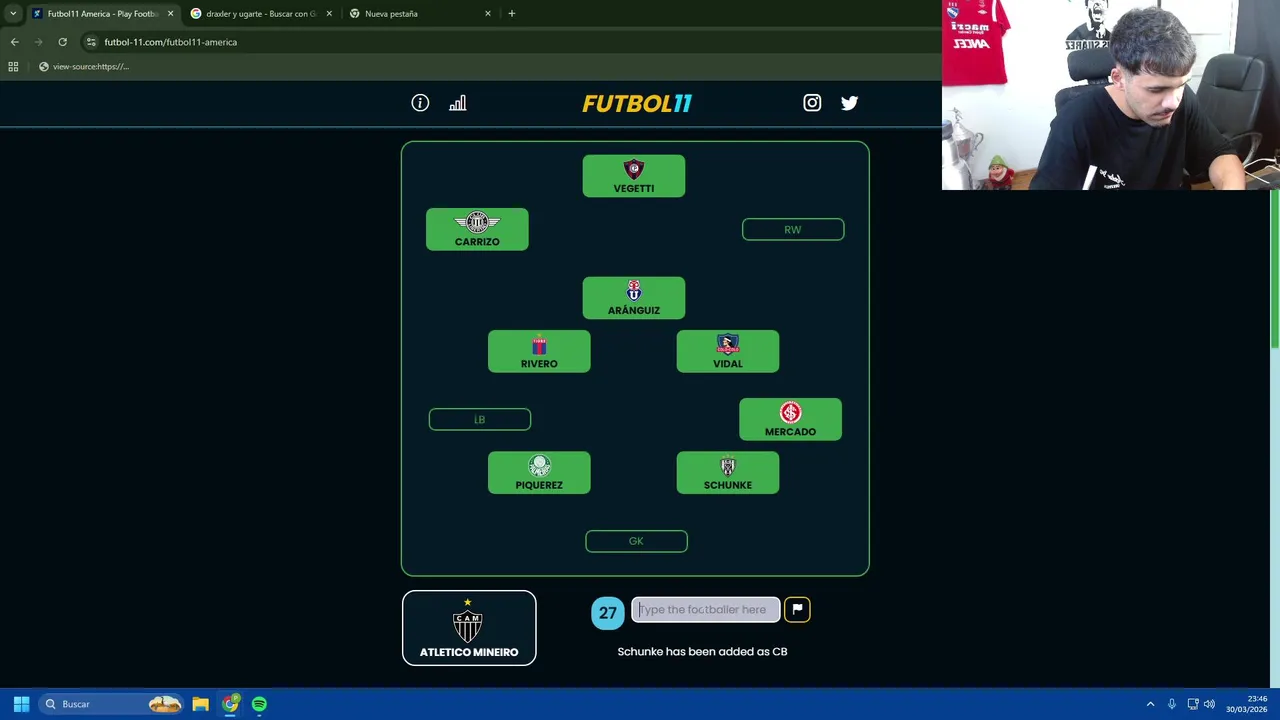Image resolution: width=1280 pixels, height=720 pixels.
Task: Select the Aránguiz midfielder card
Action: [634, 298]
